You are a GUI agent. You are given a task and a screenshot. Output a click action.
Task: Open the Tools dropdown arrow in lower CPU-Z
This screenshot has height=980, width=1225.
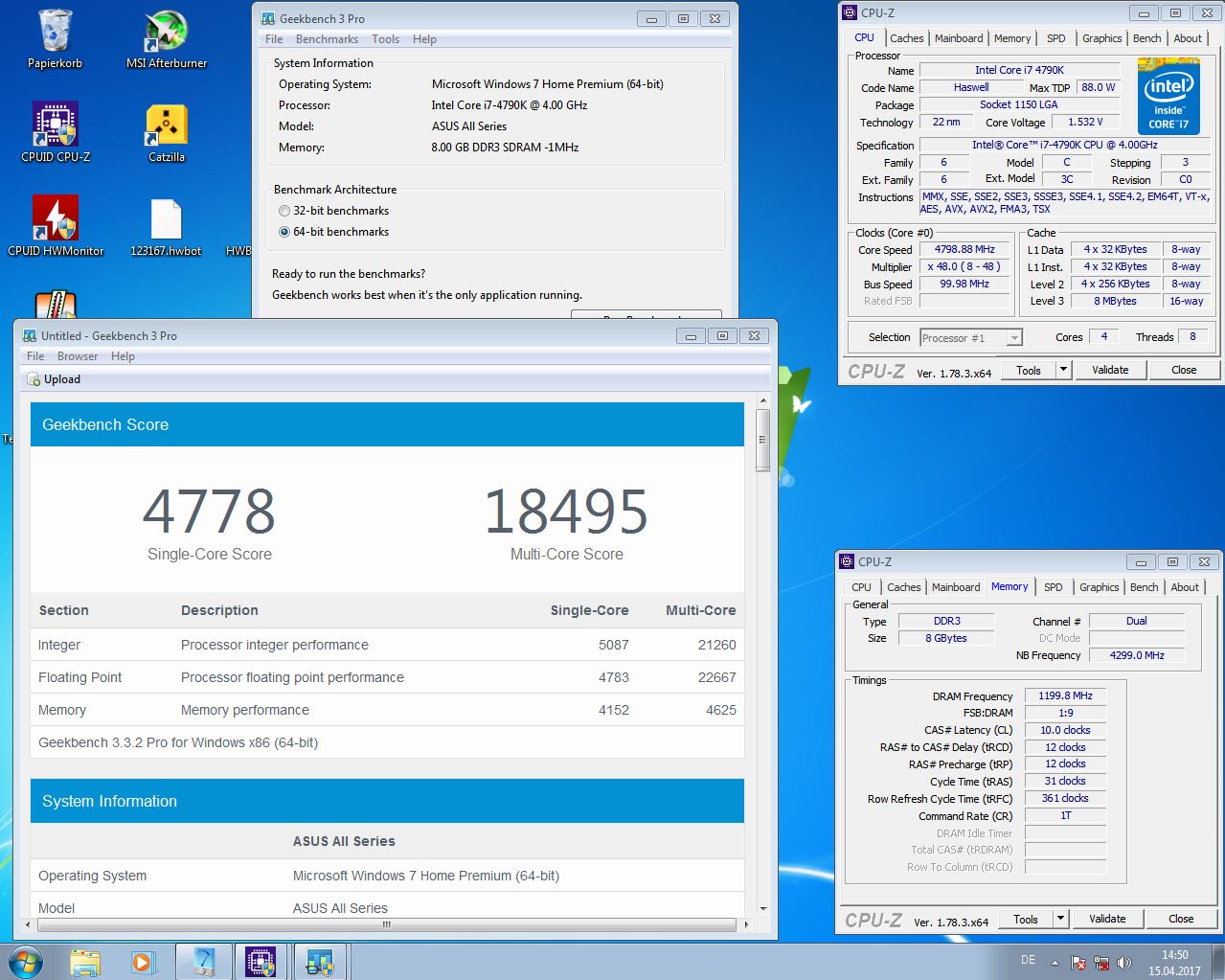pos(1060,919)
